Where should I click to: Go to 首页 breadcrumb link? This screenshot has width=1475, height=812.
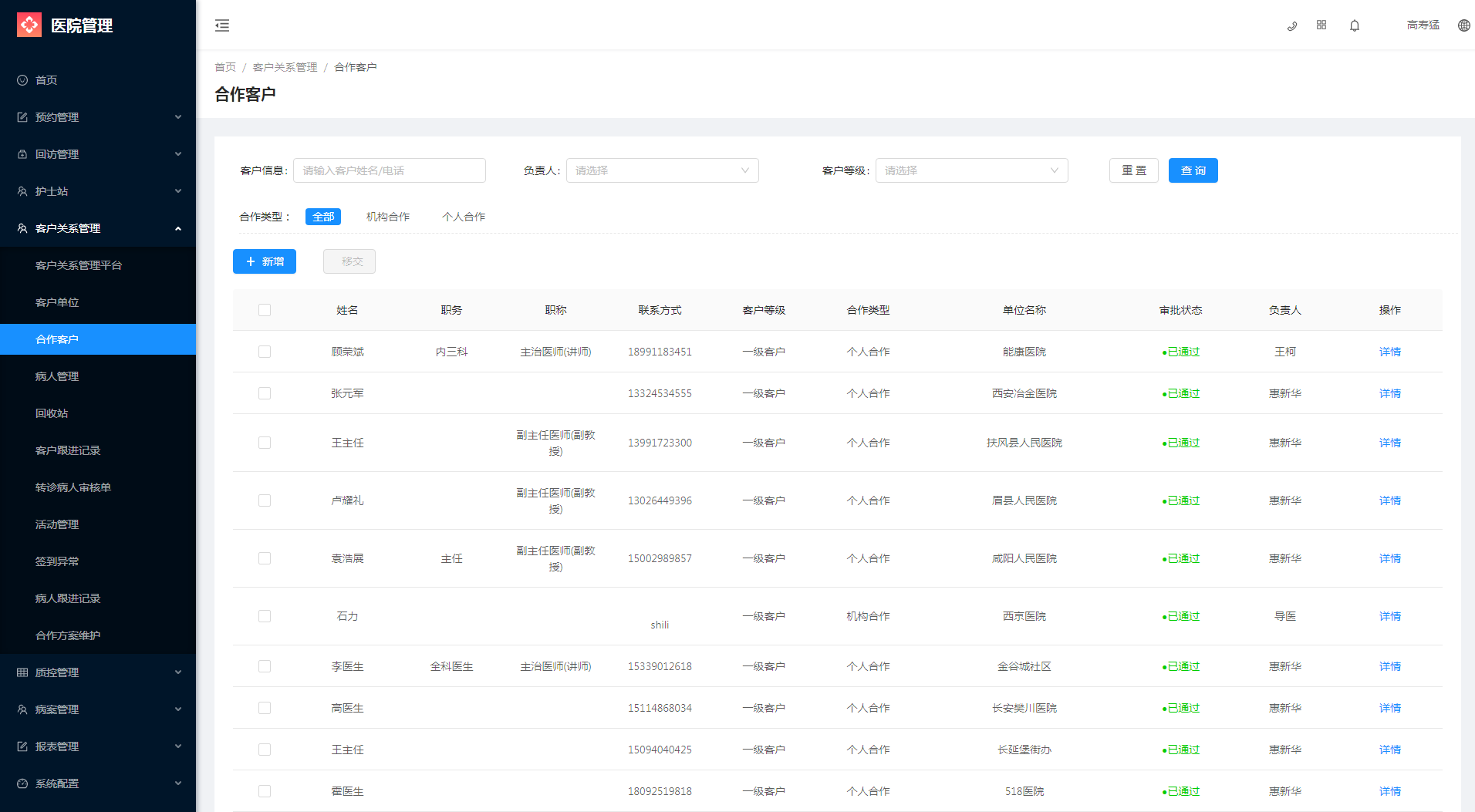click(x=225, y=67)
